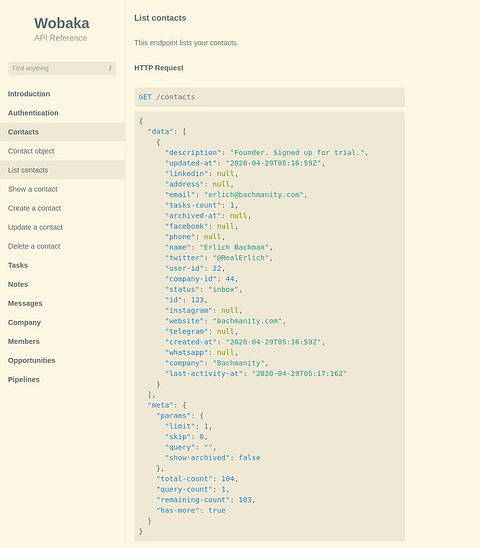Open Create a contact page
Image resolution: width=480 pixels, height=548 pixels.
[34, 208]
